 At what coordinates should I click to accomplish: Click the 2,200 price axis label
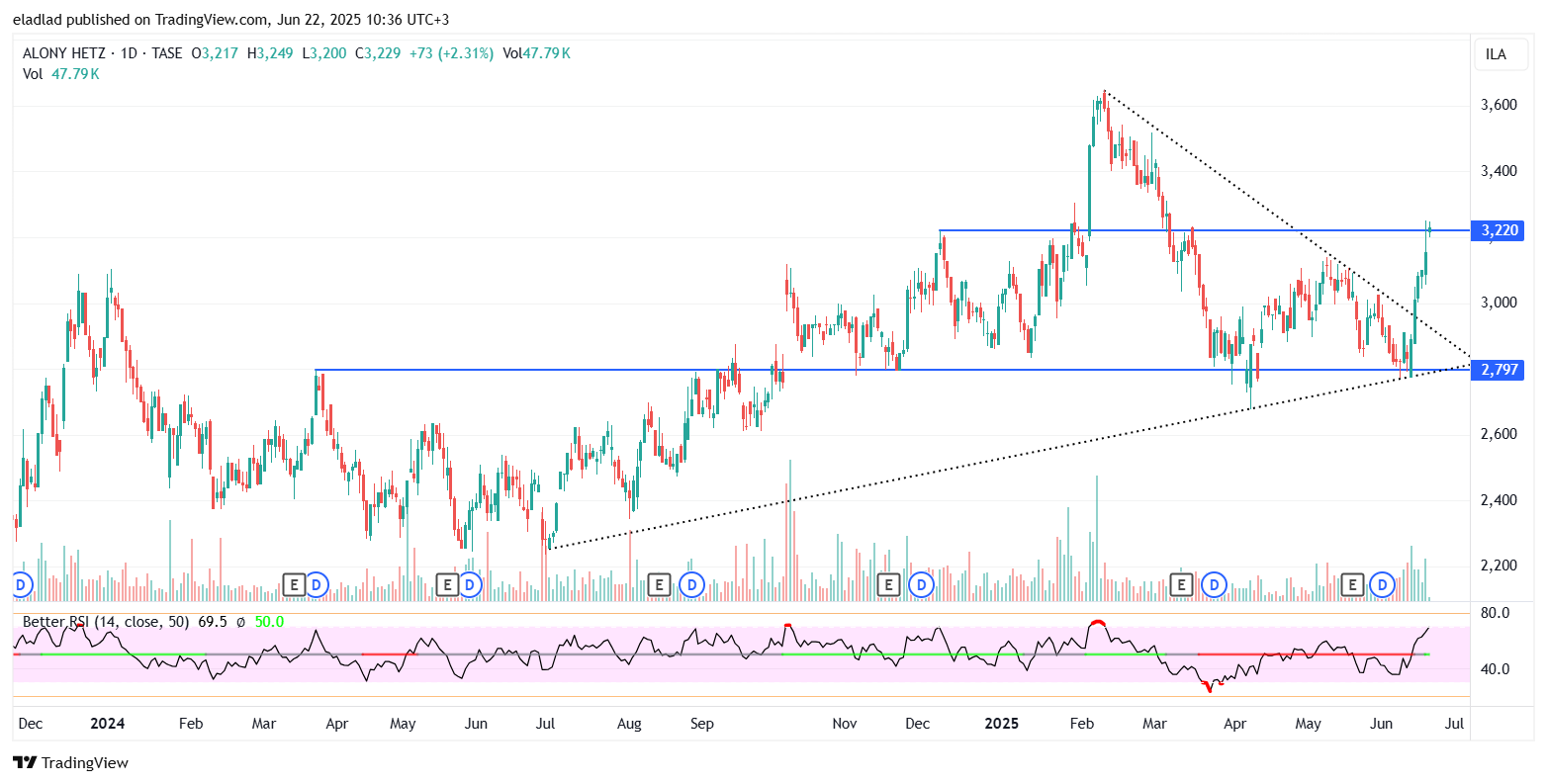click(x=1501, y=566)
